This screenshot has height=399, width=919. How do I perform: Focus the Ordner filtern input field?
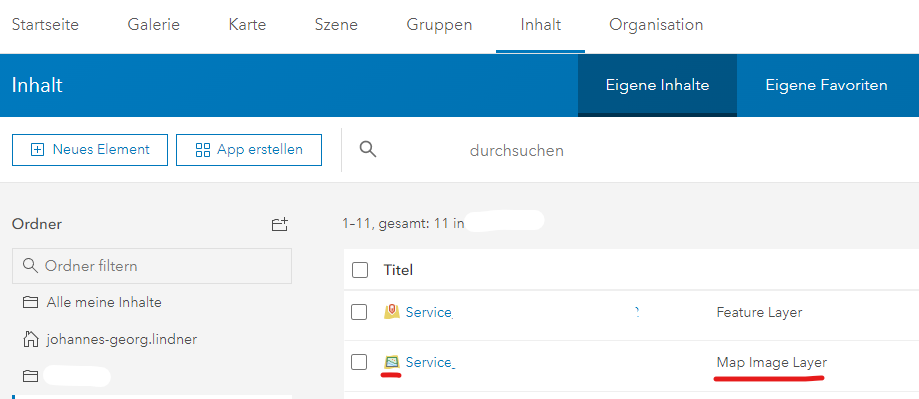[152, 266]
